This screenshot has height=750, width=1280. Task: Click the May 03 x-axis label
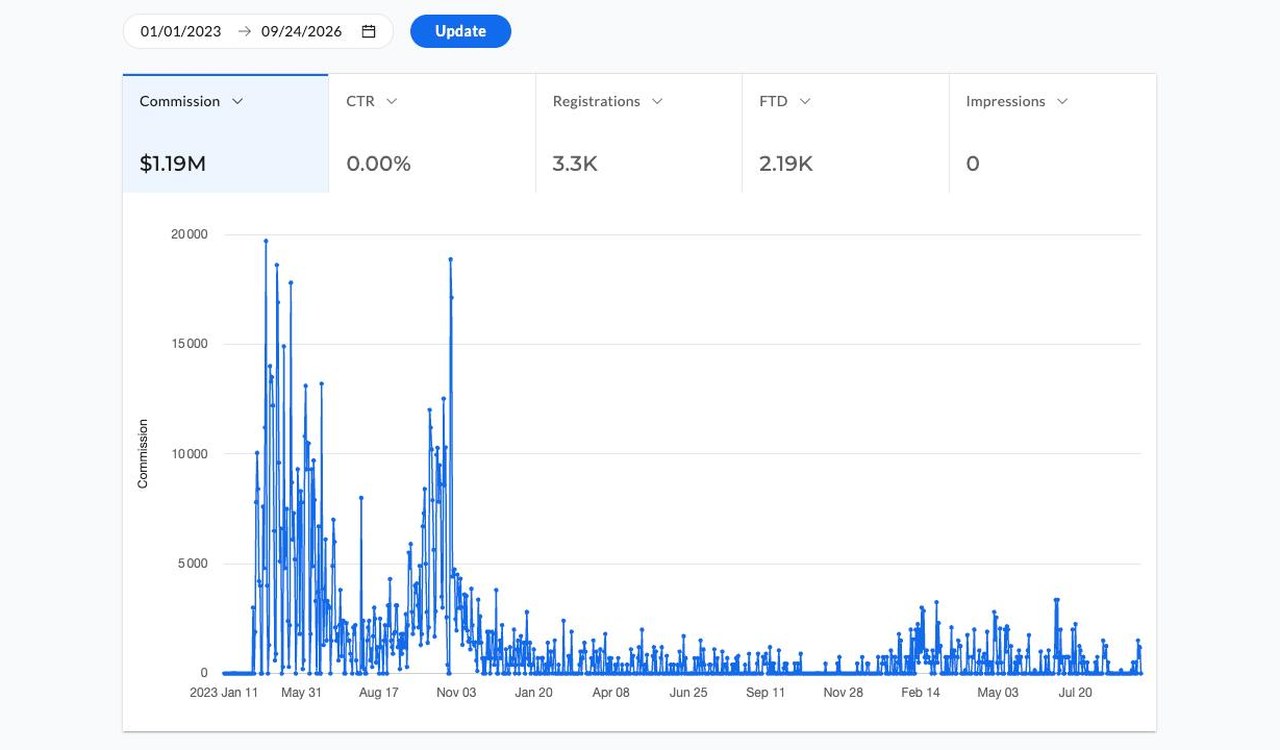pyautogui.click(x=998, y=692)
